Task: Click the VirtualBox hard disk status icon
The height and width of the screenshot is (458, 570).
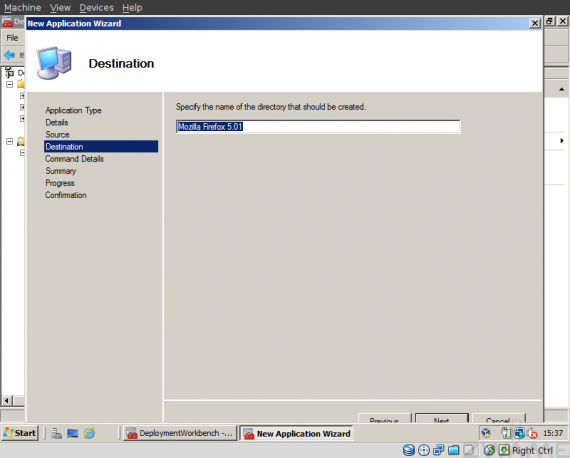Action: click(409, 450)
